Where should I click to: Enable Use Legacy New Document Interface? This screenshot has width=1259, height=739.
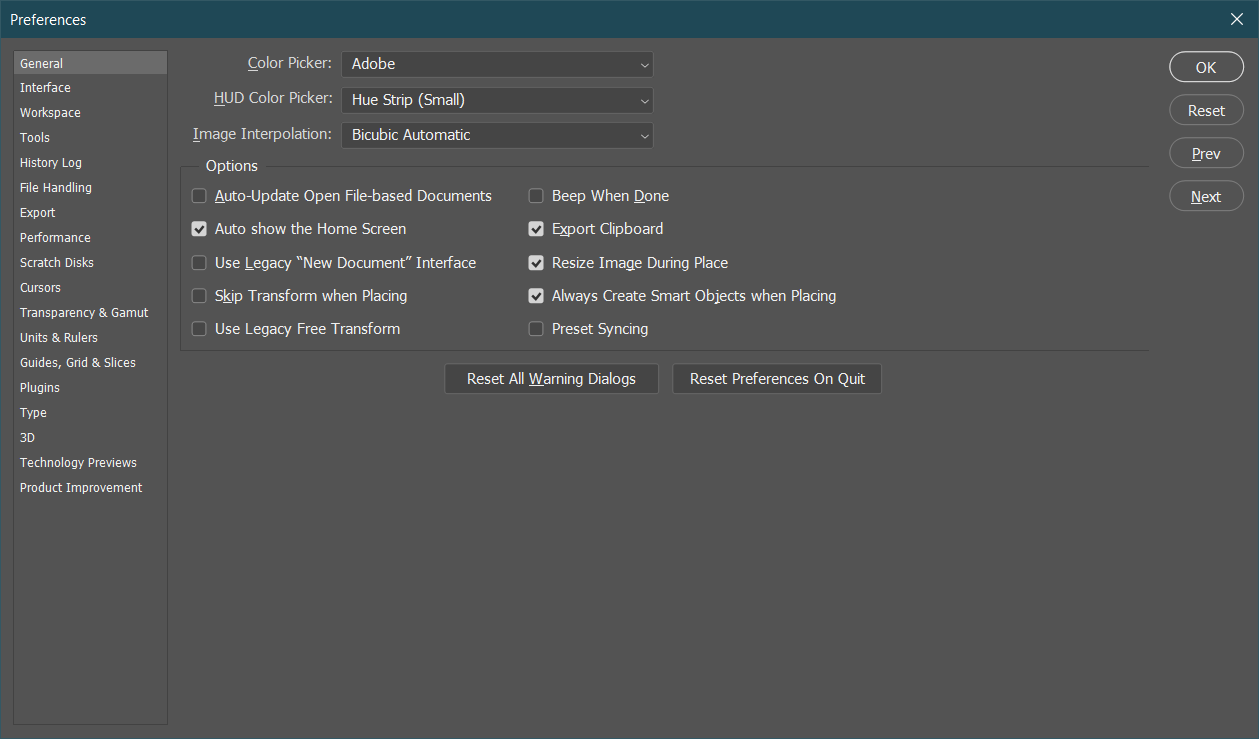click(x=199, y=262)
